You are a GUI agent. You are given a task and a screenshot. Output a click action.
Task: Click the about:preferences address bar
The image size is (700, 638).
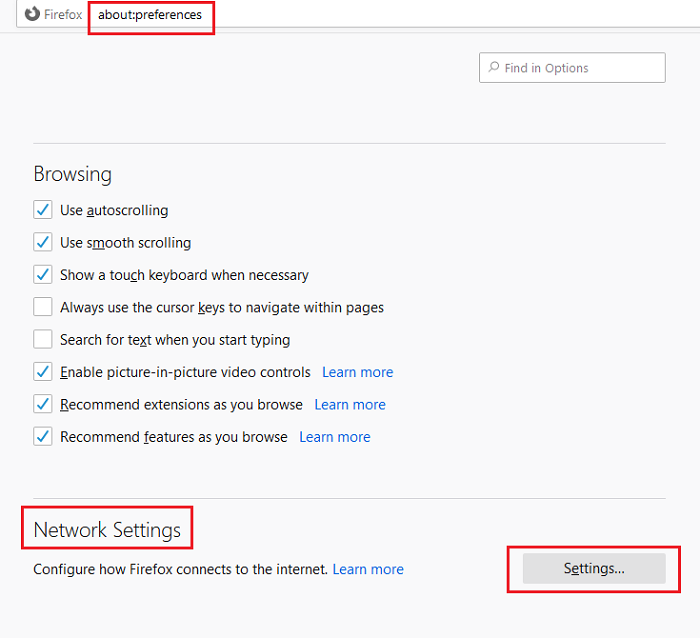pos(150,15)
